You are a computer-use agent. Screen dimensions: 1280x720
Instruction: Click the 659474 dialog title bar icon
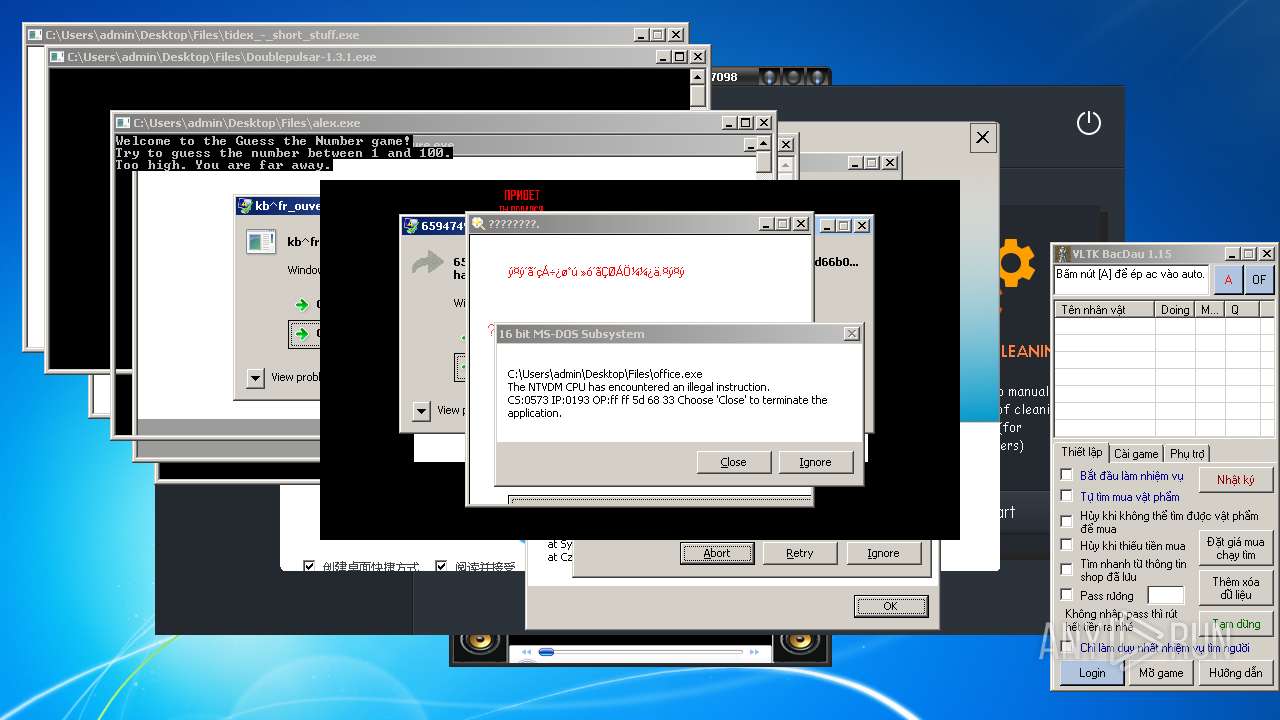tap(411, 226)
